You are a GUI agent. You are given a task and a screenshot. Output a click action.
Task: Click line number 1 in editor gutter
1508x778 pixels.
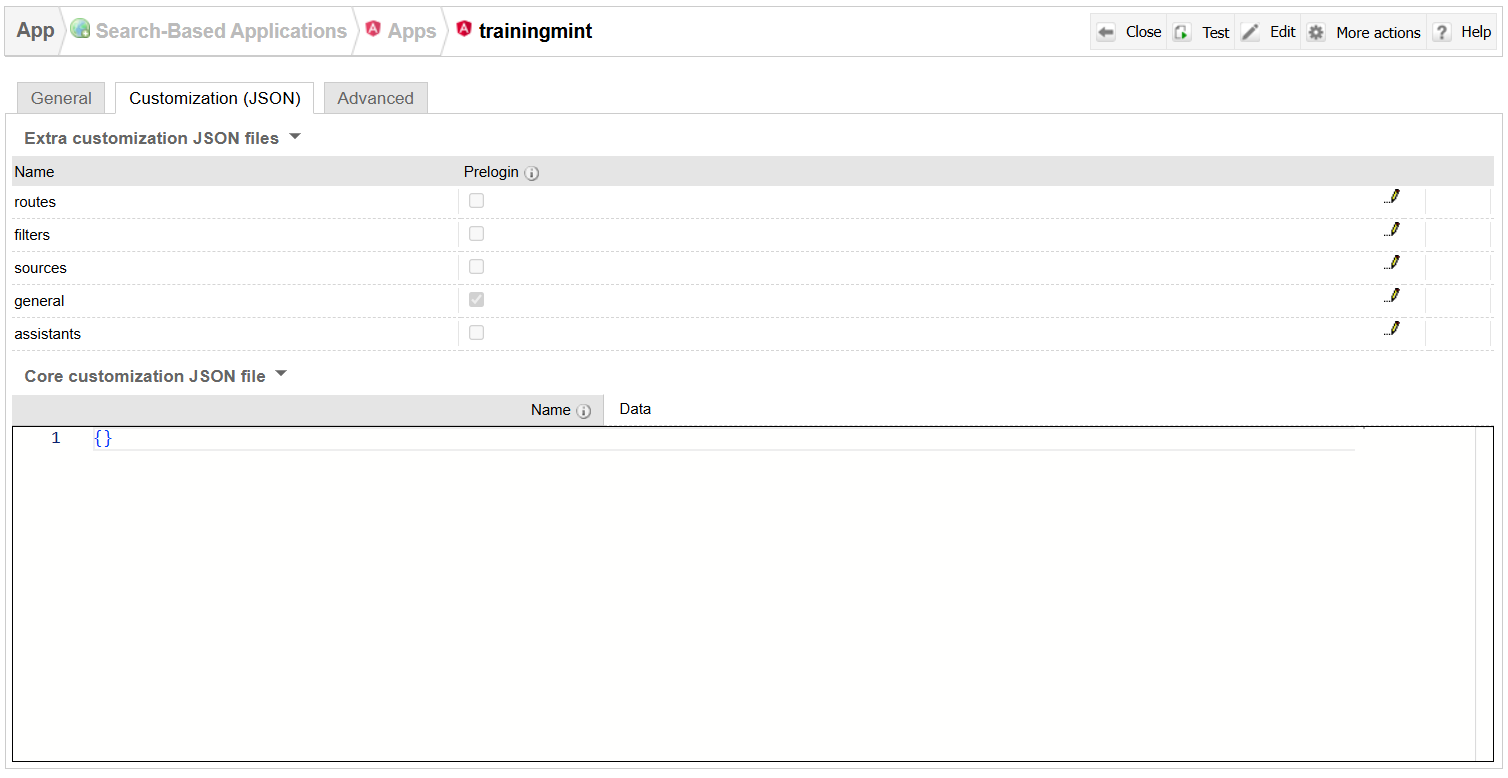click(56, 438)
